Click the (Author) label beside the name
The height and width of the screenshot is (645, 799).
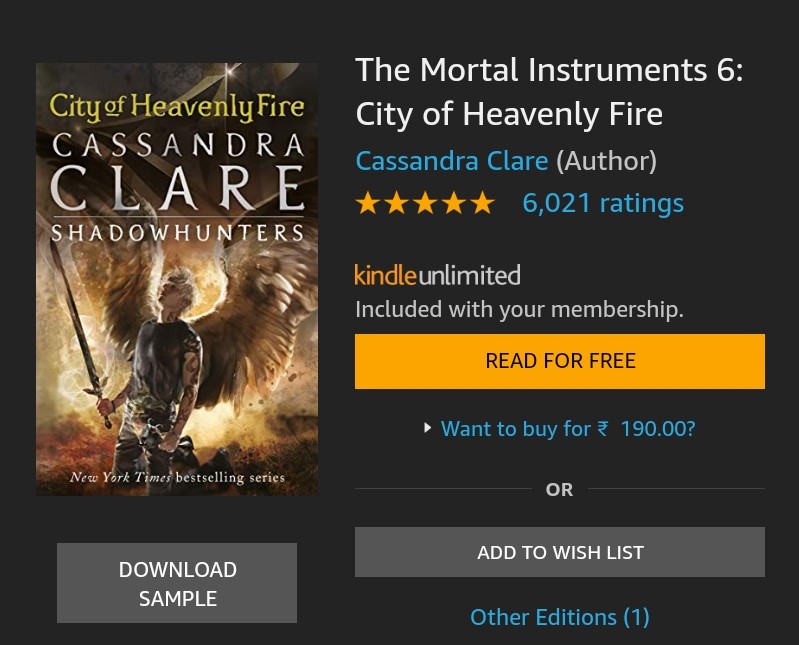[x=606, y=161]
